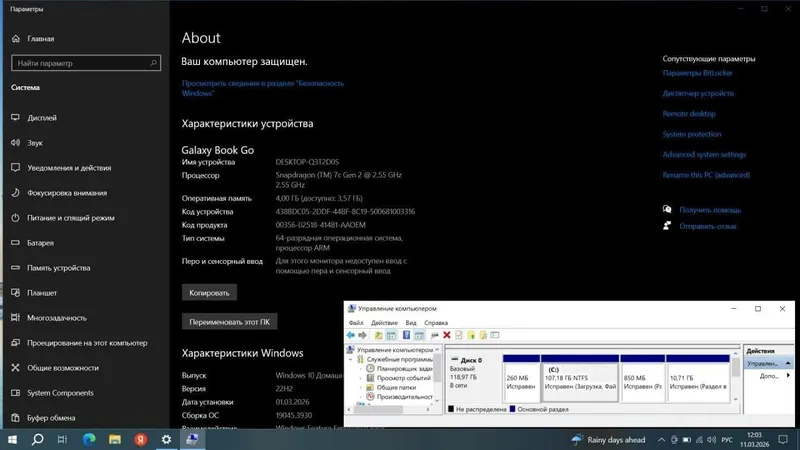Open the Параметры BitLocker link

[x=697, y=73]
